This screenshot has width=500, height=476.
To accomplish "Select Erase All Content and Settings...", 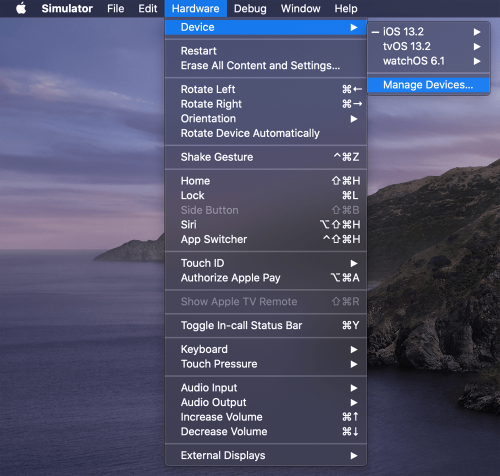I will coord(266,66).
